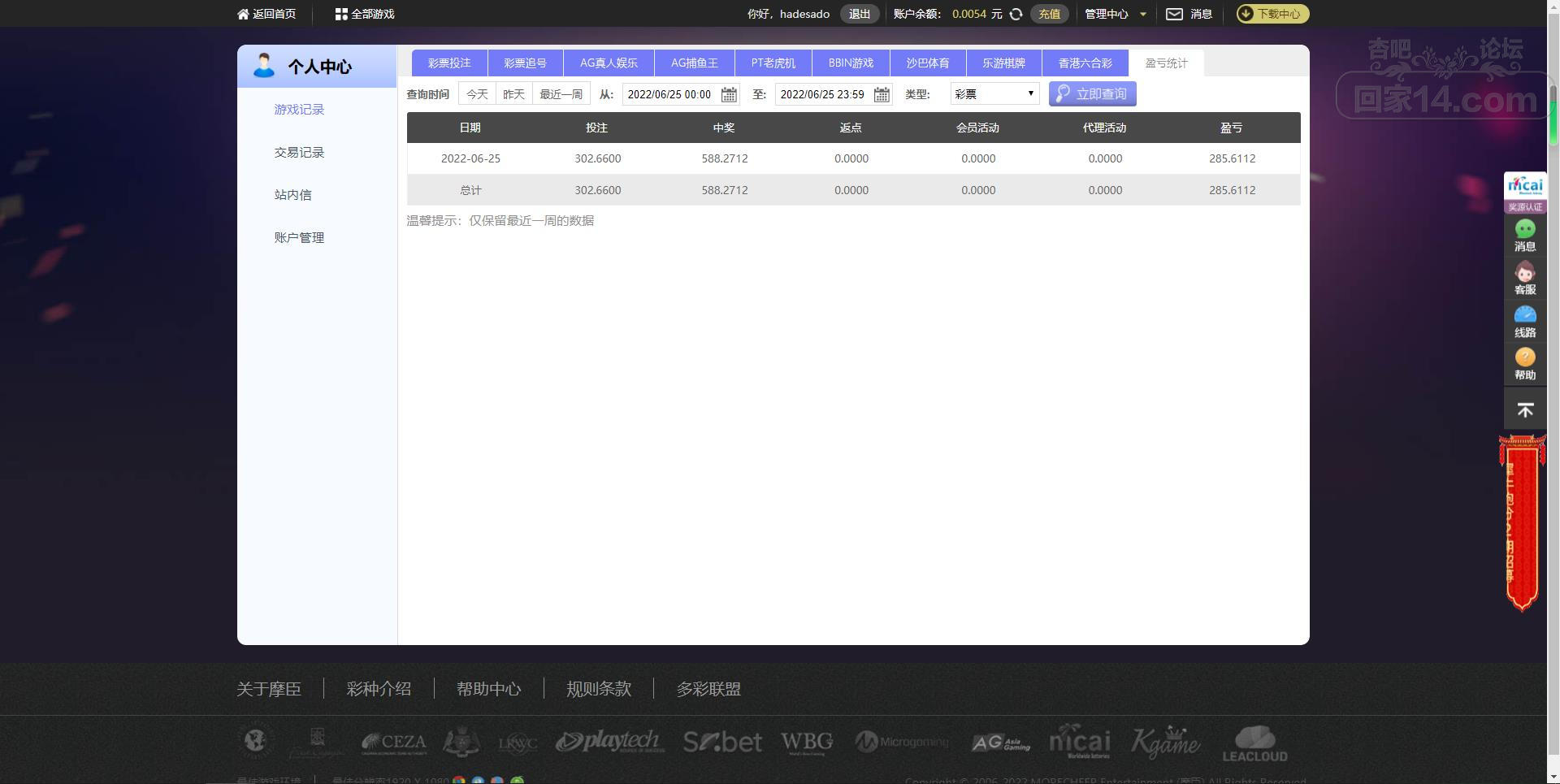Click the 充值 recharge button

(x=1049, y=14)
